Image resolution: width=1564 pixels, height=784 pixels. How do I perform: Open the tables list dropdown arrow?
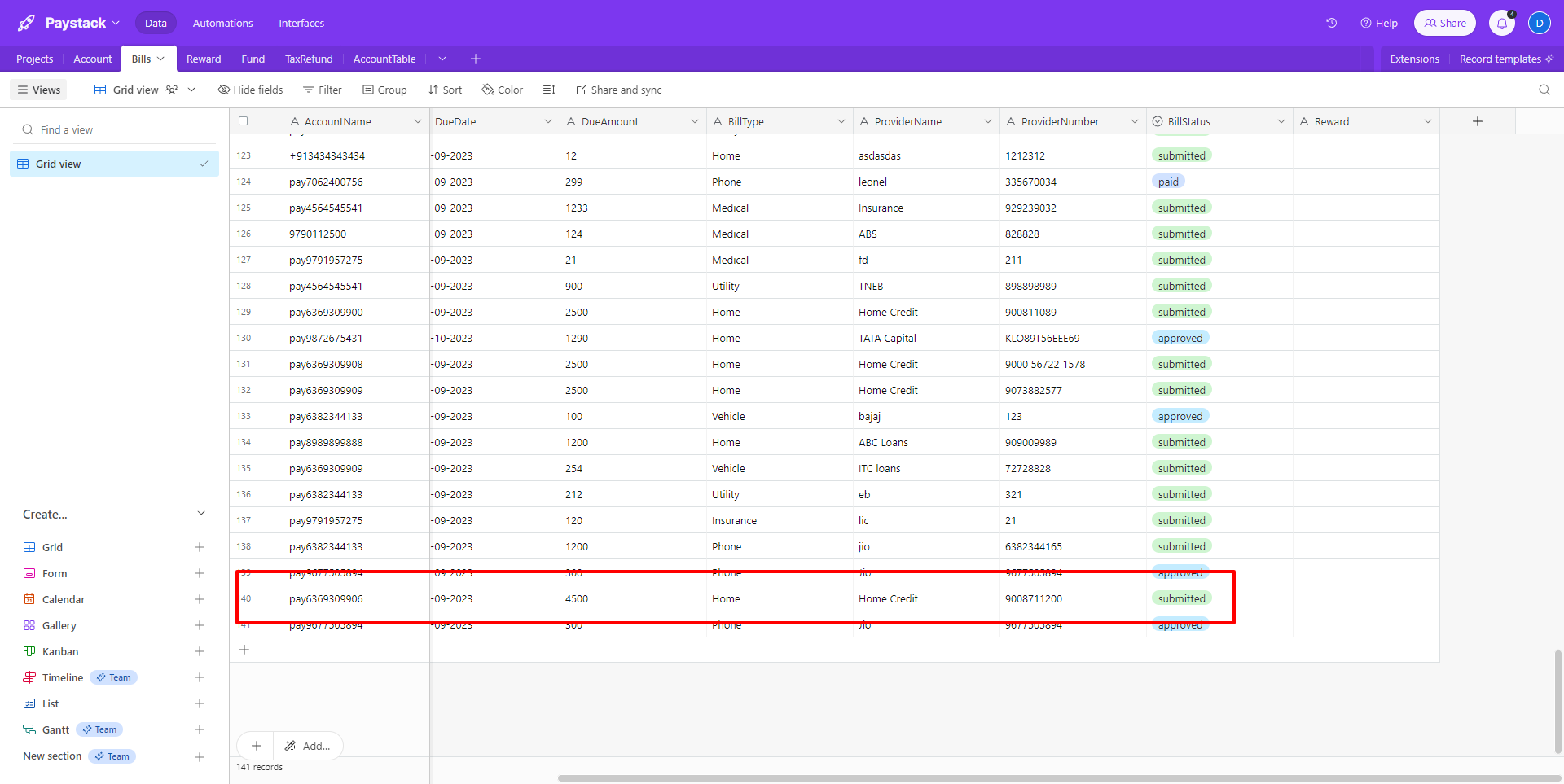(442, 59)
